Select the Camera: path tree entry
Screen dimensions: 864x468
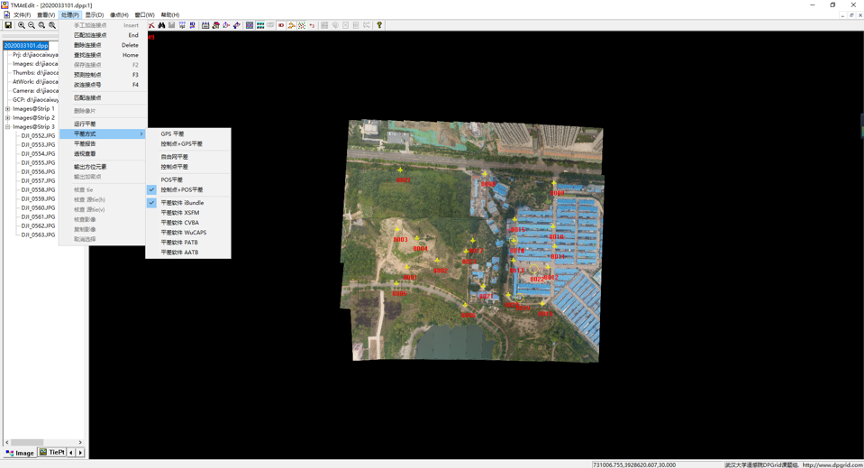(x=35, y=90)
